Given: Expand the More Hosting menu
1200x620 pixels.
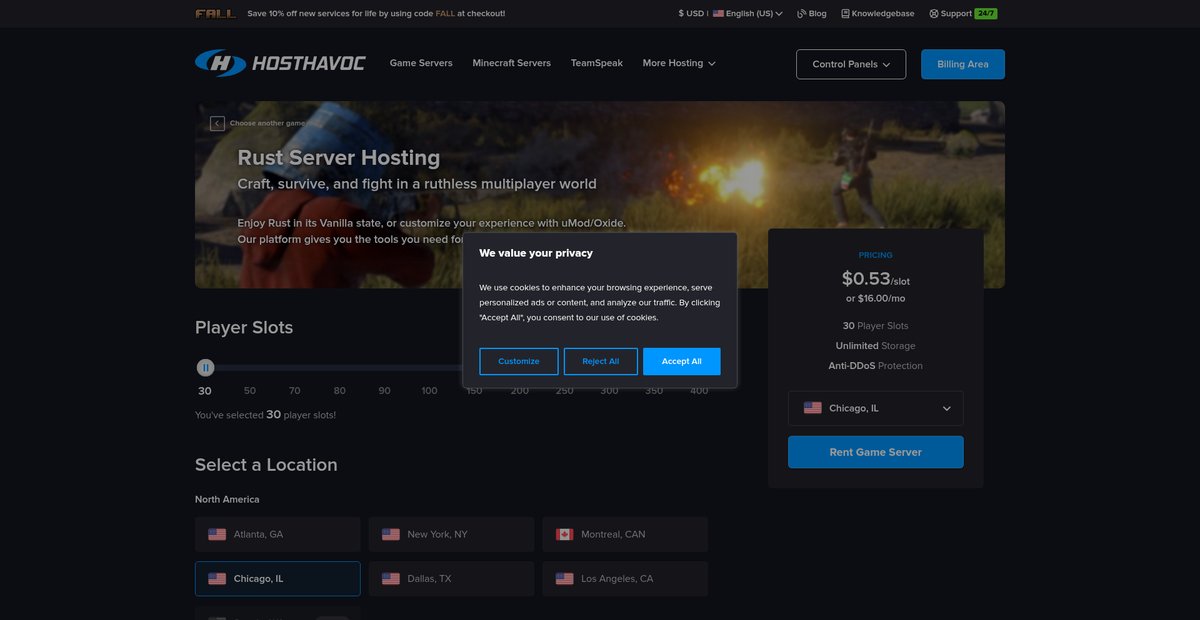Looking at the screenshot, I should 679,63.
